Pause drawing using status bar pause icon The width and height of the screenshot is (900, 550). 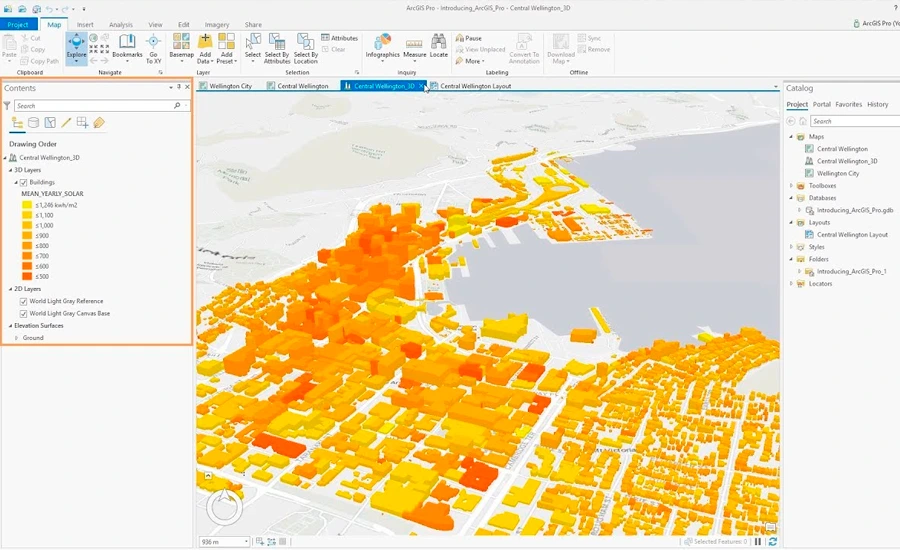758,541
